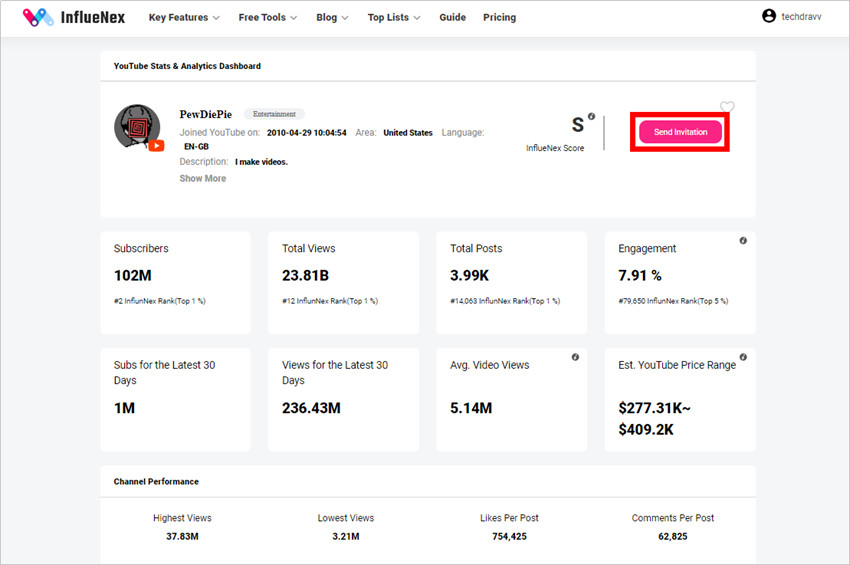Click the Total Views value 23.81B
Screen dimensions: 850x565
point(305,275)
